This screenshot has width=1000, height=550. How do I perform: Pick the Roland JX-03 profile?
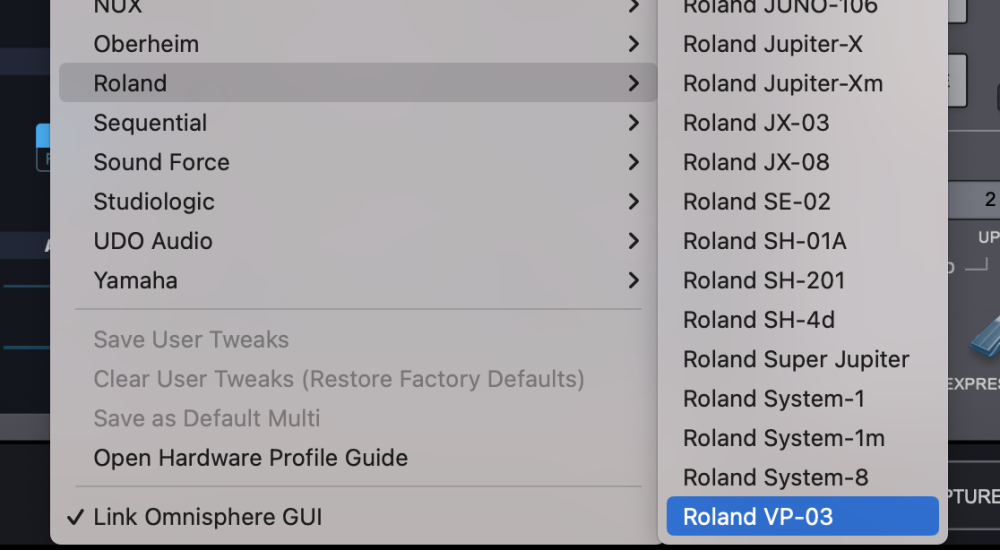point(756,123)
